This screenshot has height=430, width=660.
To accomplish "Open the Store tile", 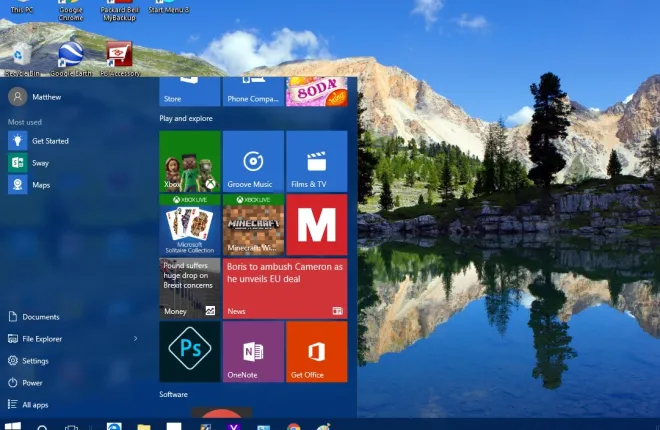I will (189, 91).
